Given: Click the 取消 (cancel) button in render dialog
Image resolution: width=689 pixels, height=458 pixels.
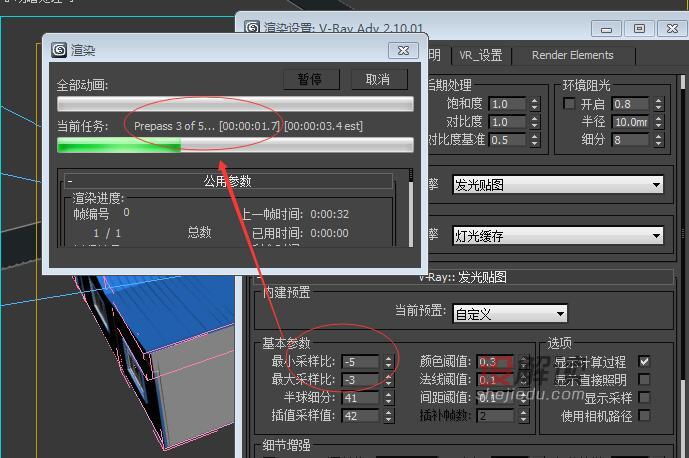Looking at the screenshot, I should click(379, 79).
